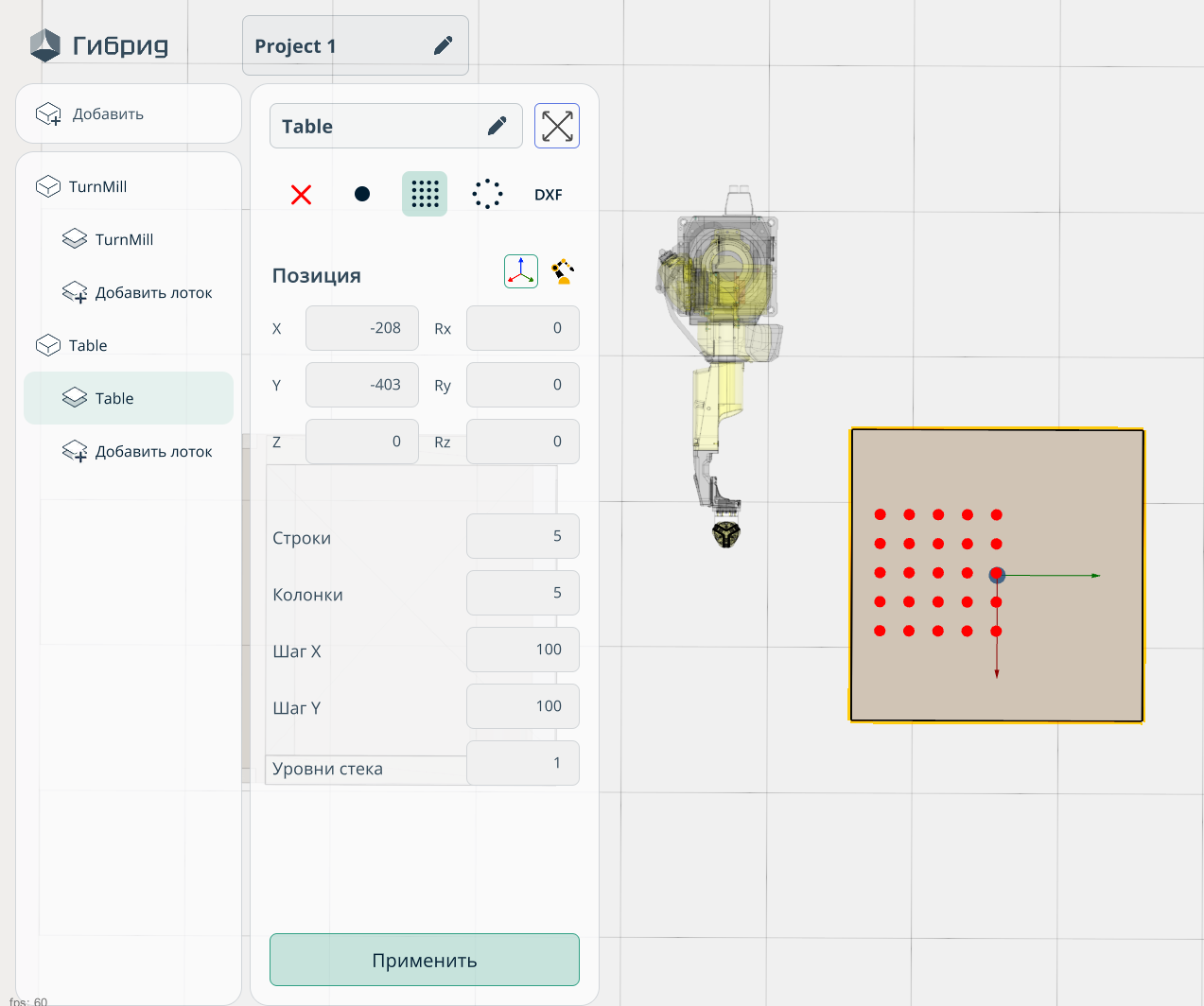The height and width of the screenshot is (1006, 1204).
Task: Click the X position input field
Action: pyautogui.click(x=362, y=328)
